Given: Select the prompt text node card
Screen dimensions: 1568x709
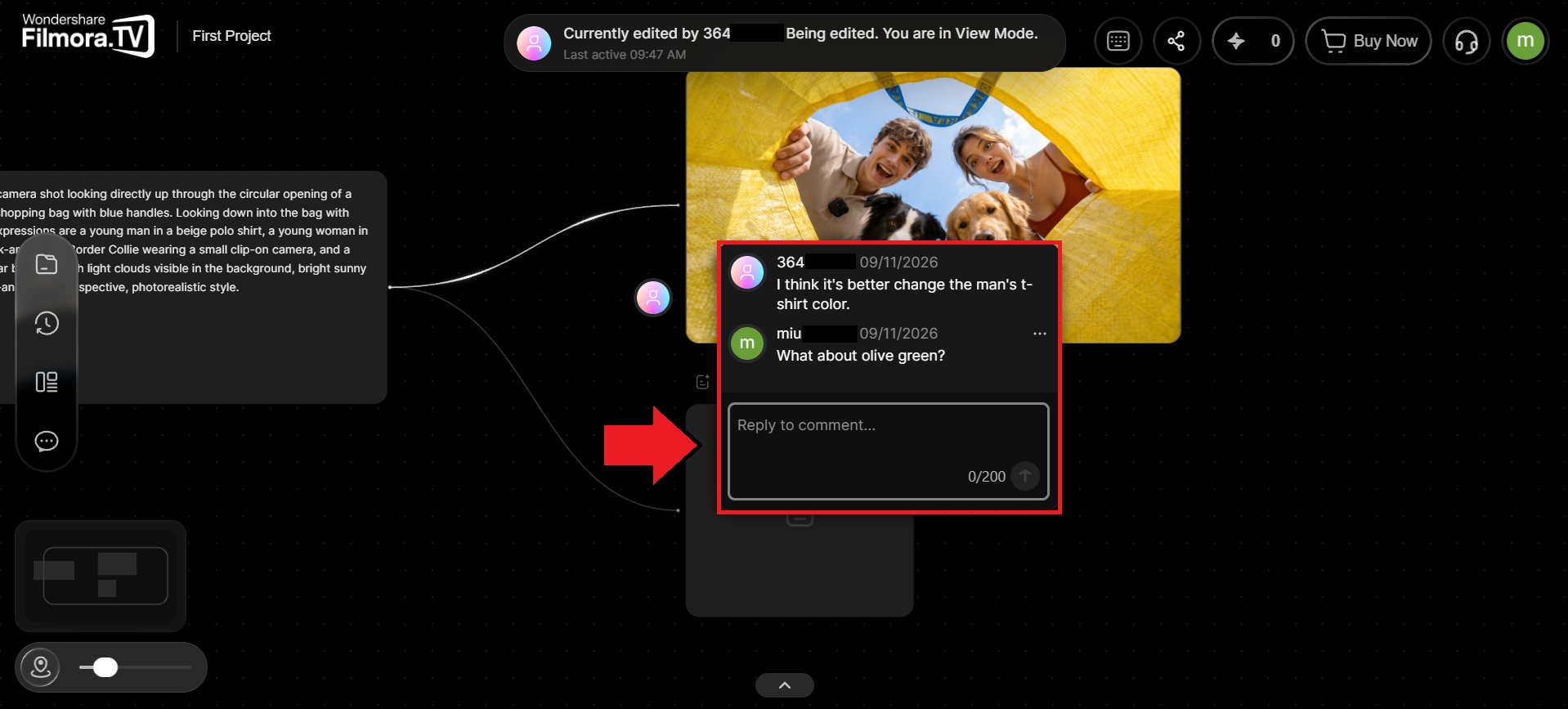Looking at the screenshot, I should tap(193, 287).
